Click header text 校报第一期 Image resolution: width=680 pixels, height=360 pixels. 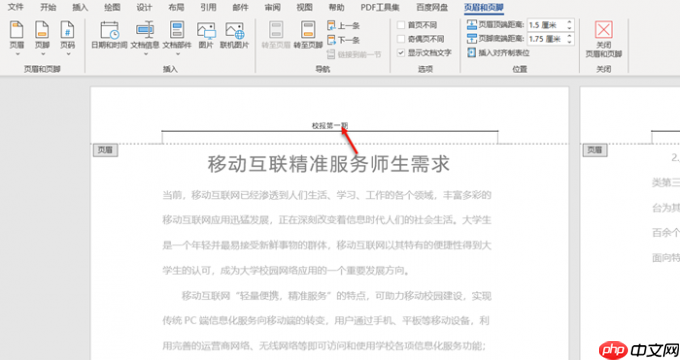[x=330, y=126]
